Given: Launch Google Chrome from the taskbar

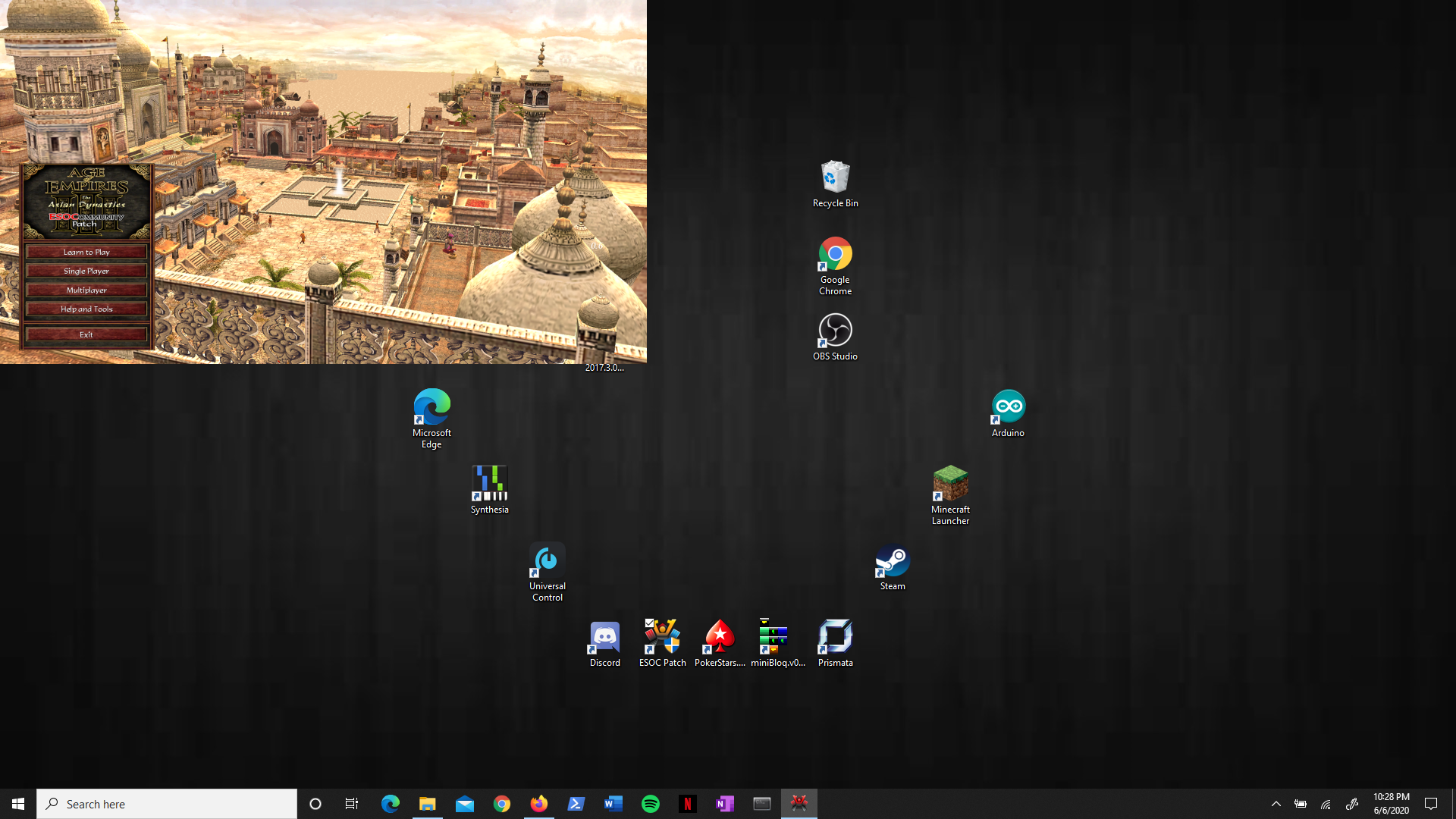Looking at the screenshot, I should pyautogui.click(x=502, y=804).
